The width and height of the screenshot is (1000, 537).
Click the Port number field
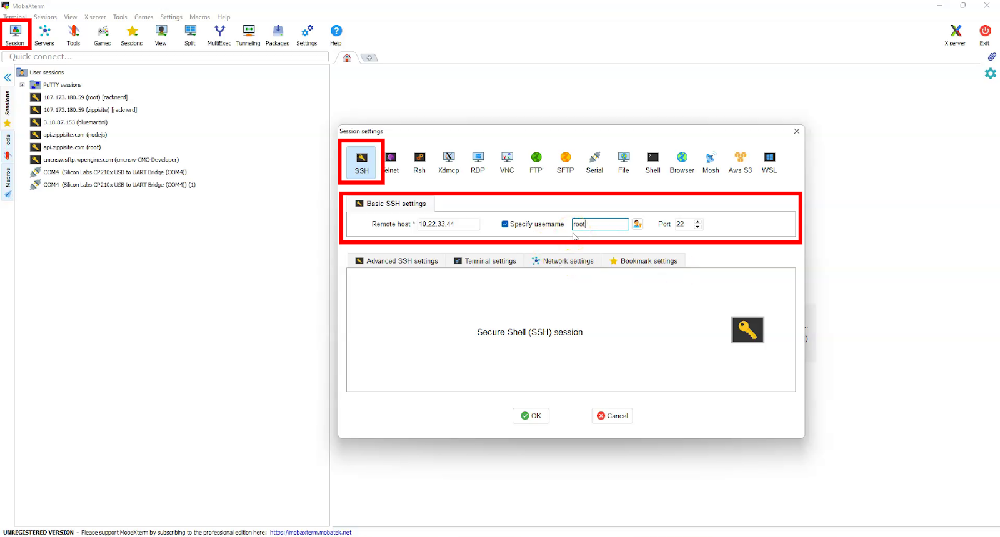pos(684,224)
